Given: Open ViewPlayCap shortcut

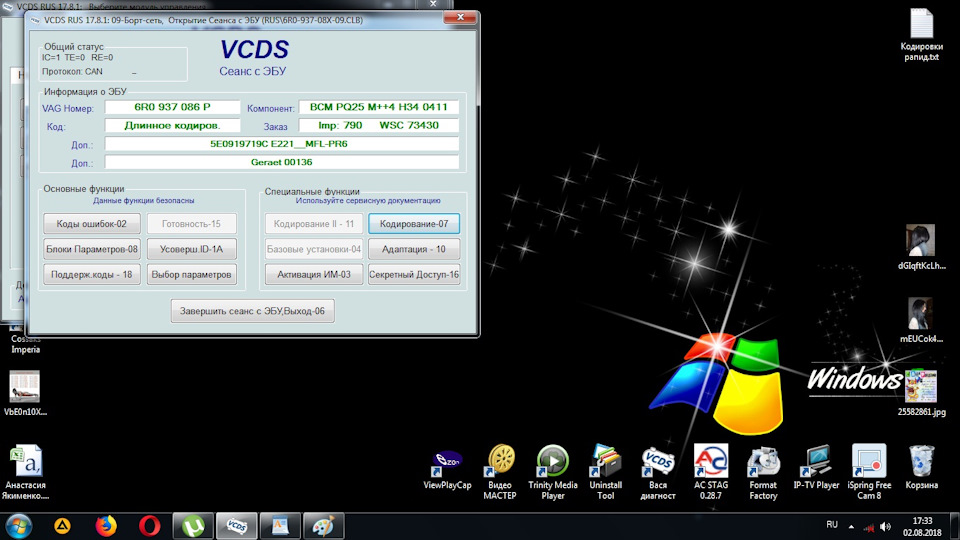Looking at the screenshot, I should tap(448, 468).
